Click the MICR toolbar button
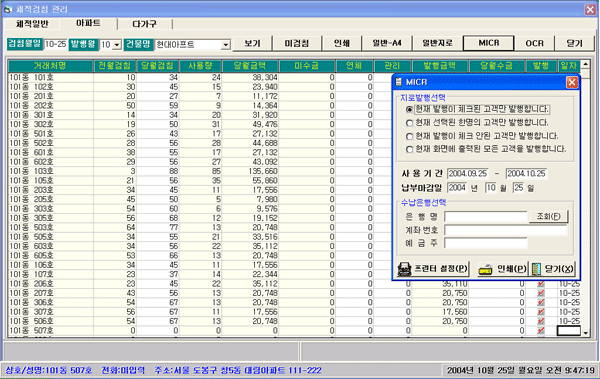600x379 pixels. pos(489,43)
